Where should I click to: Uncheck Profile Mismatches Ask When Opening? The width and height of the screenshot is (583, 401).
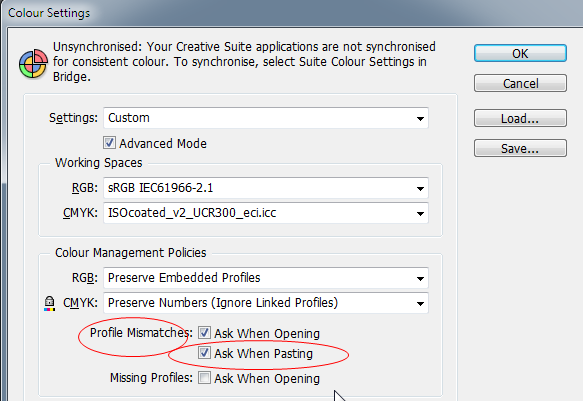coord(204,333)
